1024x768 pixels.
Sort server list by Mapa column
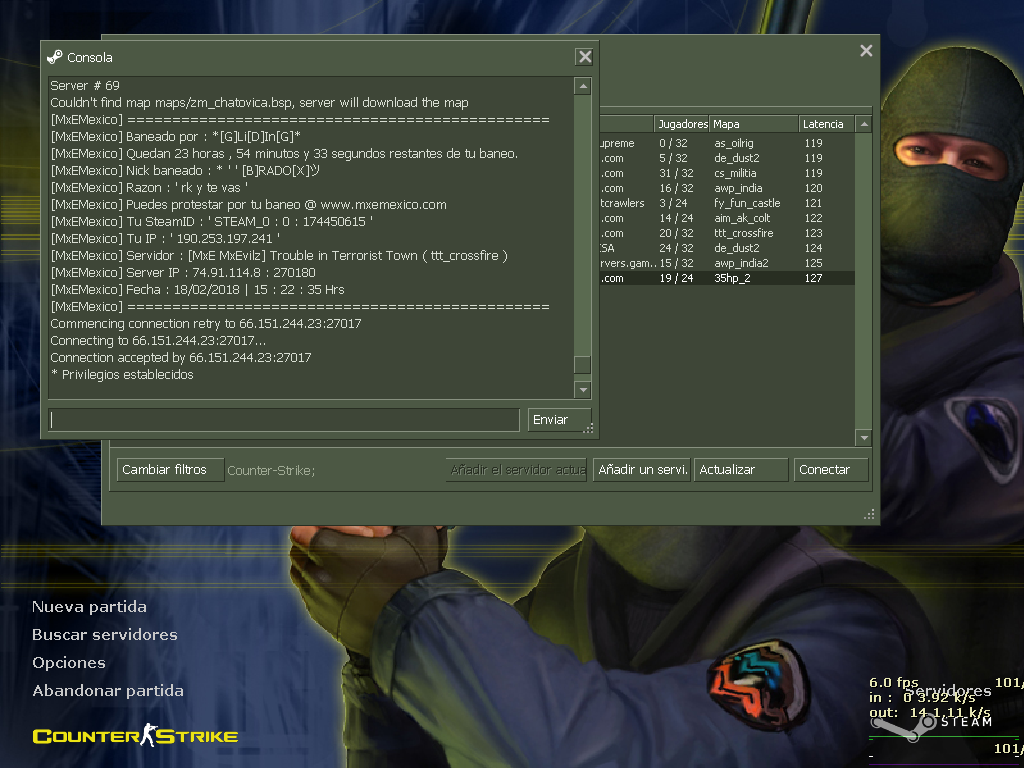754,124
